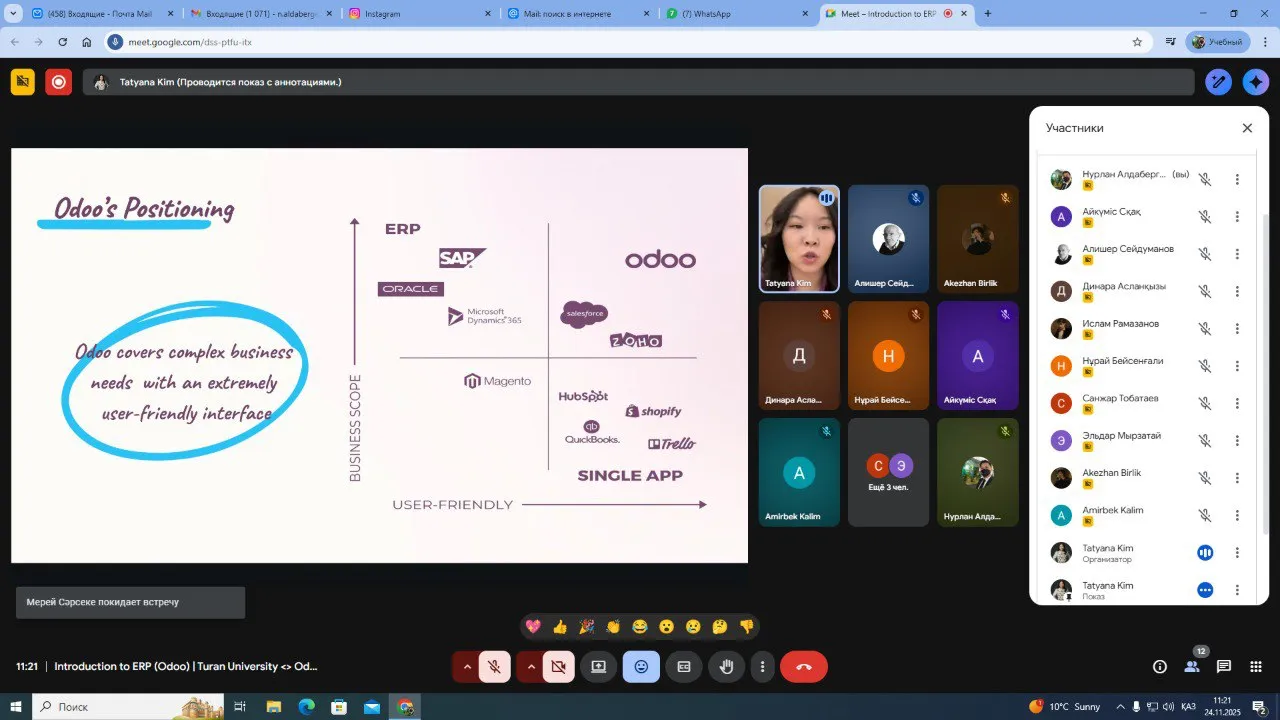Click the Gemini sparkle icon
This screenshot has height=720, width=1280.
click(1256, 82)
